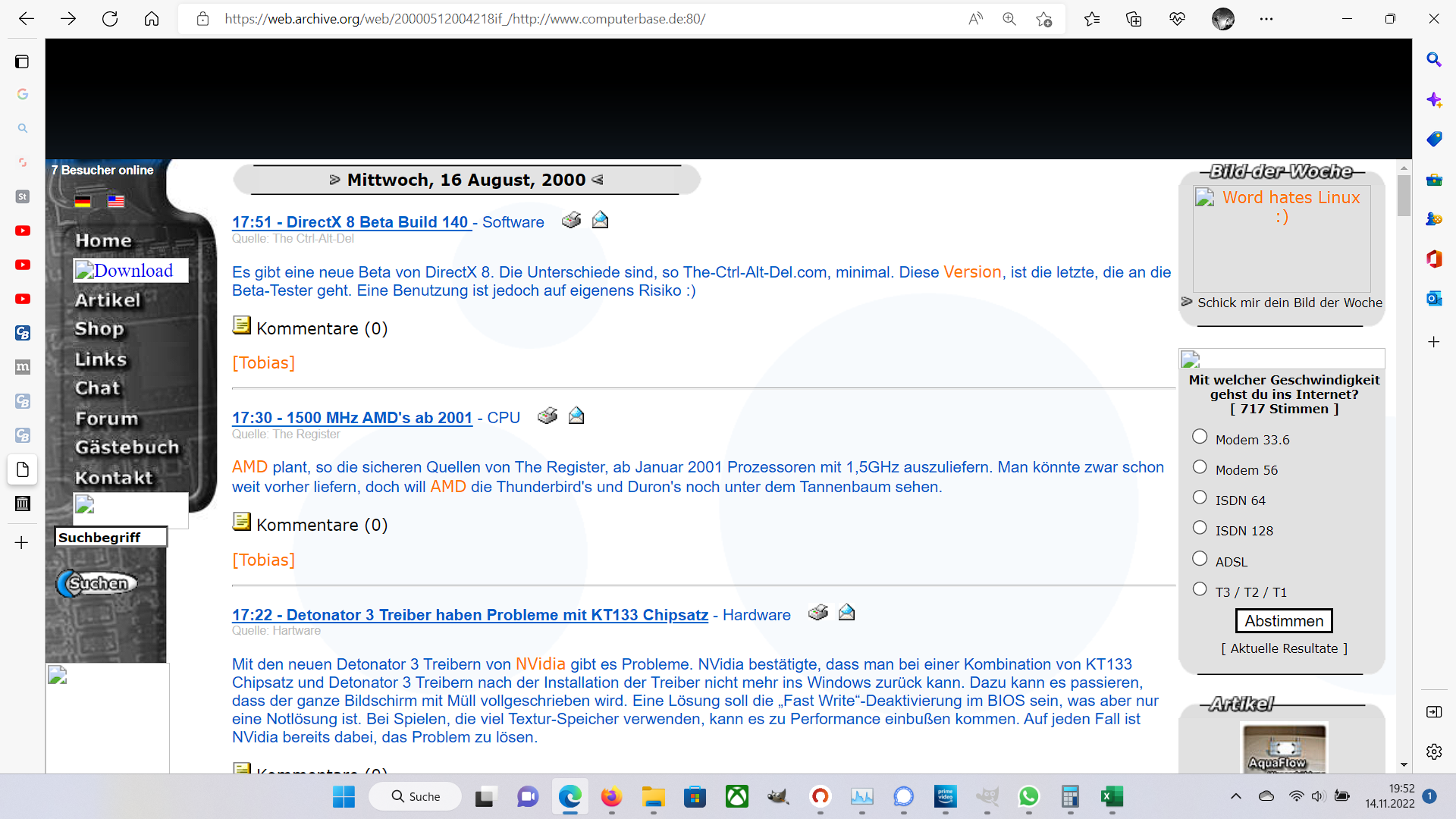Select ISDN 128 radio option

pos(1200,528)
